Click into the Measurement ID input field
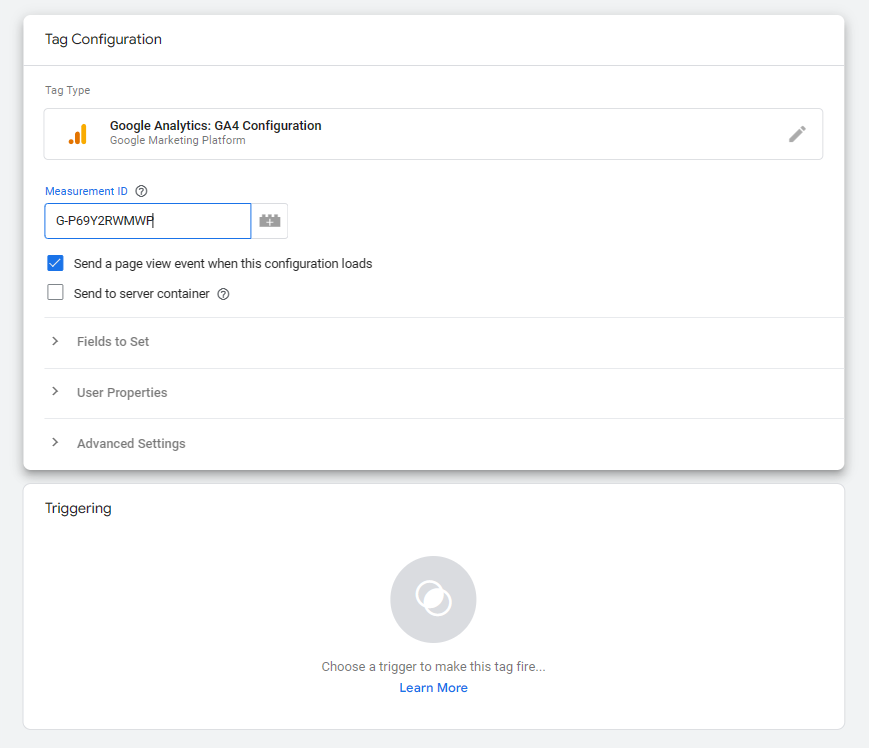869x748 pixels. [x=147, y=221]
